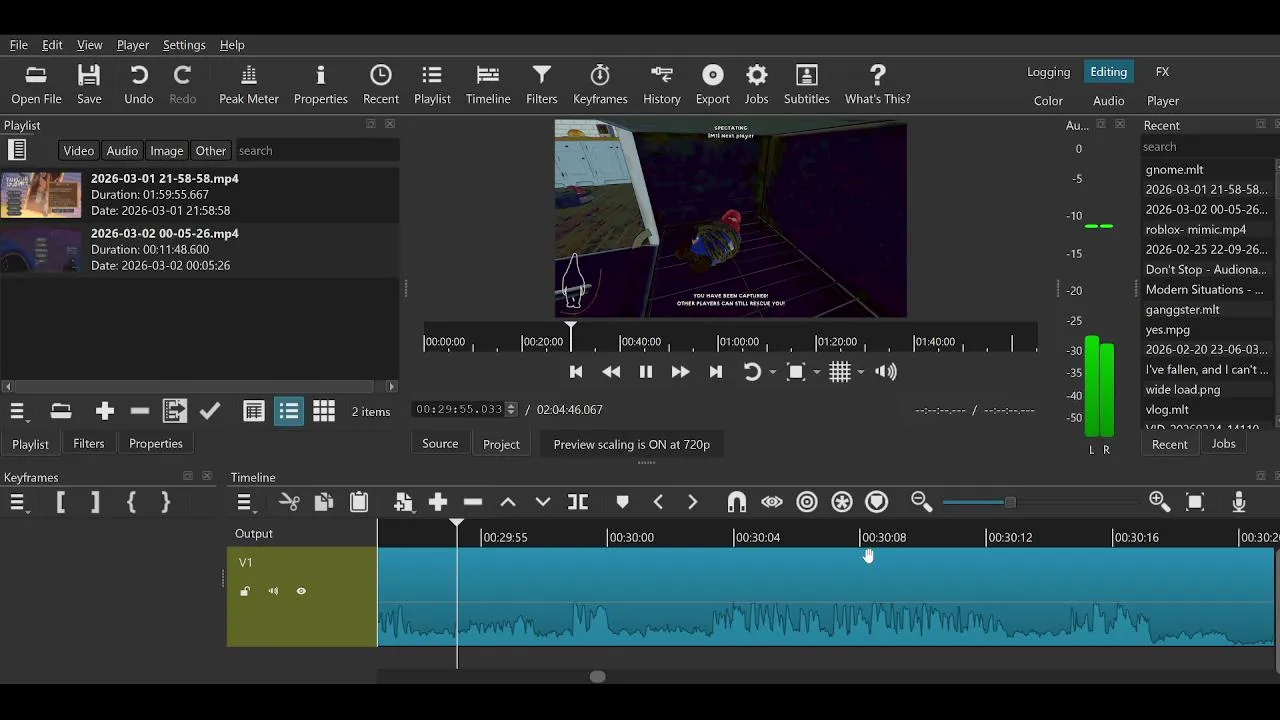
Task: Hide the V1 track with eye icon
Action: pyautogui.click(x=301, y=591)
